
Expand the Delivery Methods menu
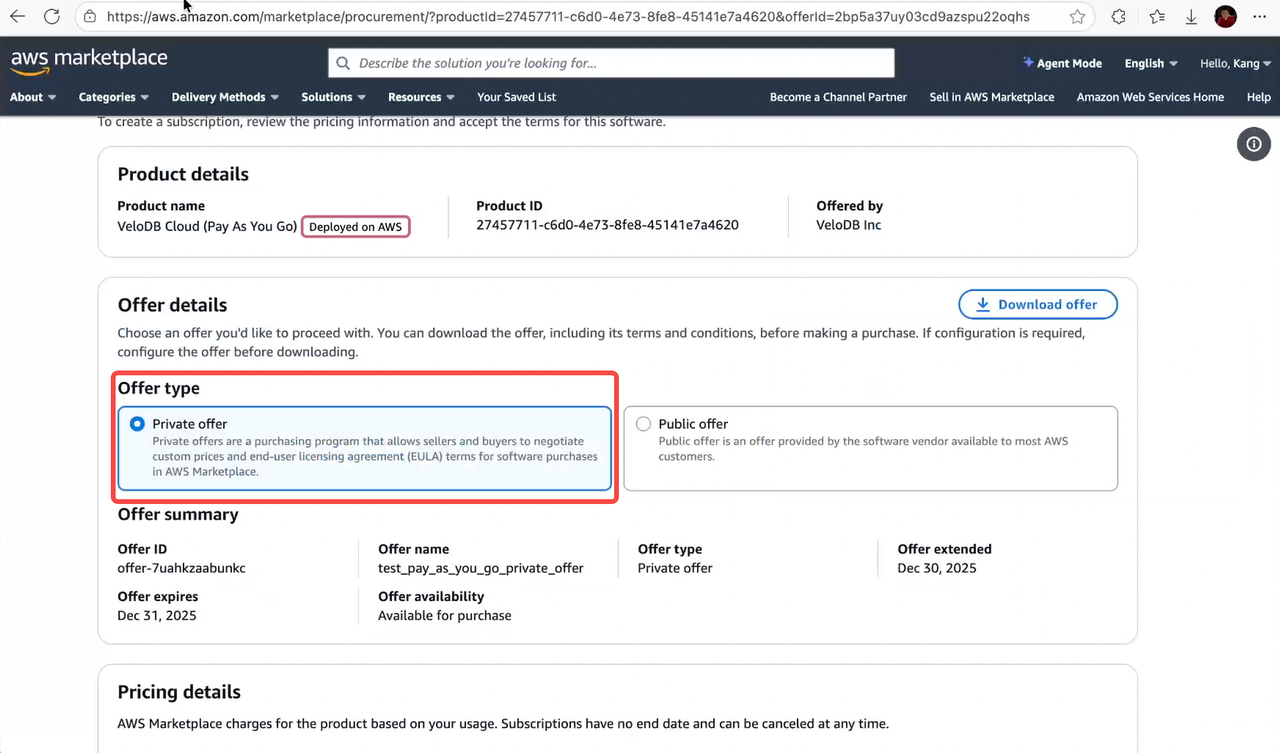(225, 97)
